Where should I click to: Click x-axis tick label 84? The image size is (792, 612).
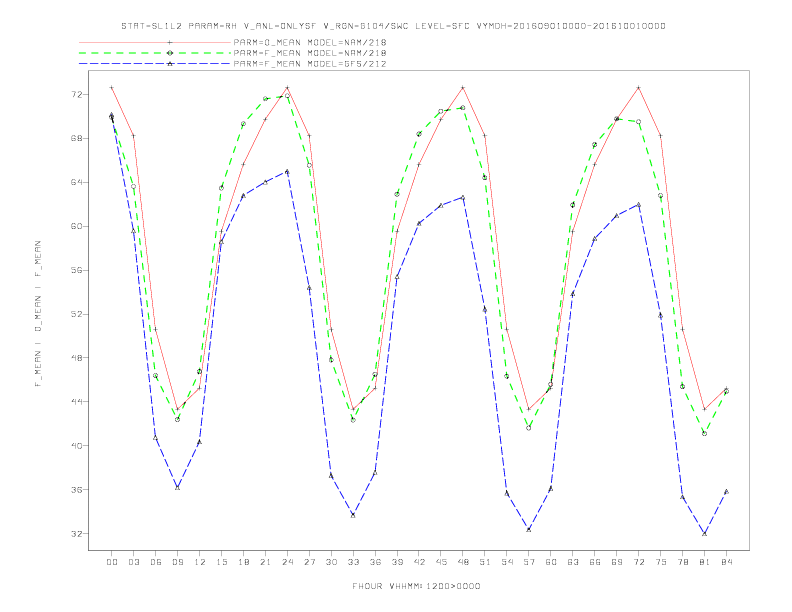(726, 562)
